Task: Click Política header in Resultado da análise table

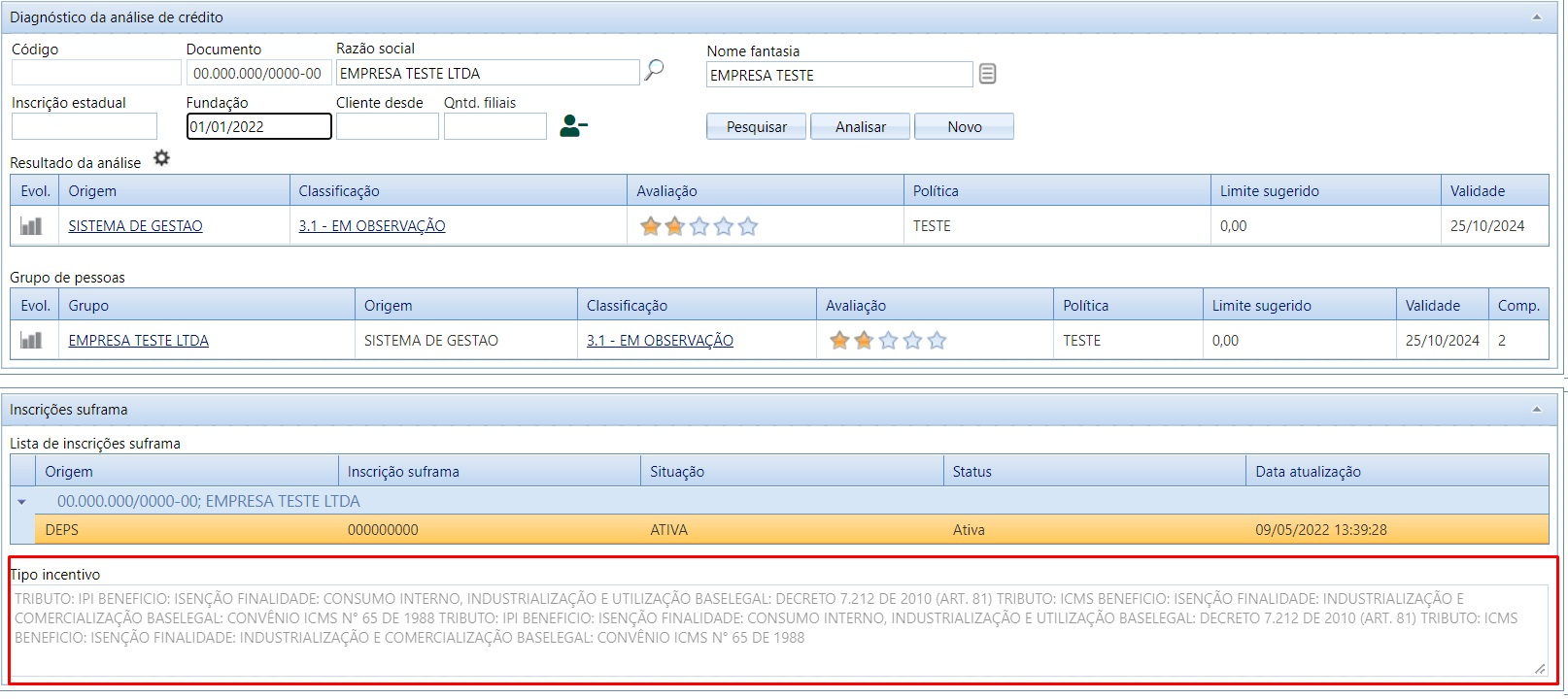Action: click(x=1057, y=191)
